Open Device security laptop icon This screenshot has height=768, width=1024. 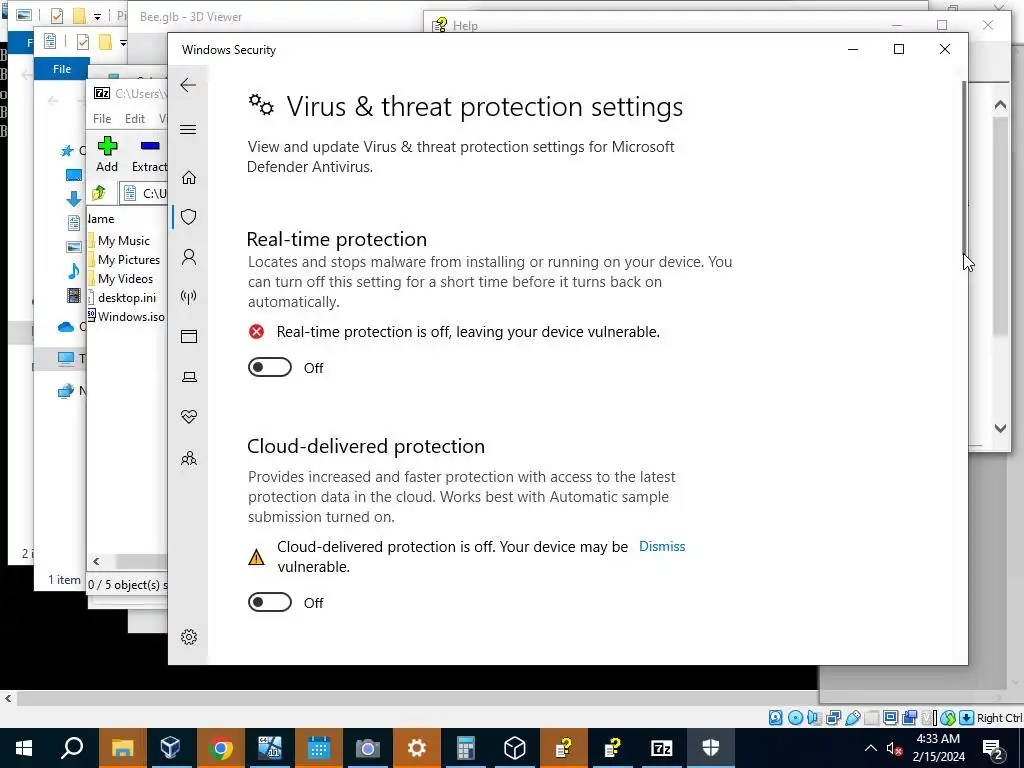click(x=189, y=377)
